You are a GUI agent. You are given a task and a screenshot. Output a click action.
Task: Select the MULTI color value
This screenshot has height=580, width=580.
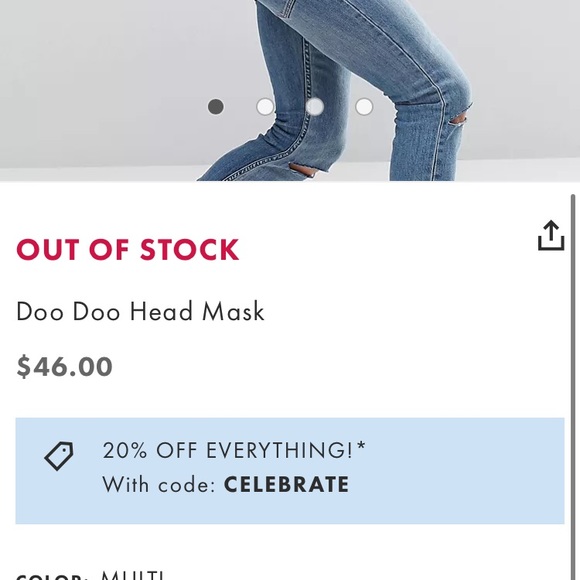(x=132, y=576)
